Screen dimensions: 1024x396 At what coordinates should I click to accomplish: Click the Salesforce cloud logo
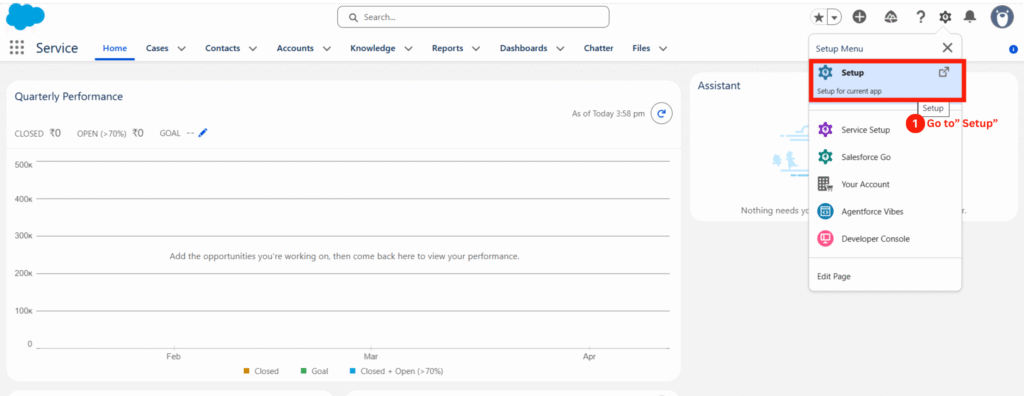tap(25, 17)
